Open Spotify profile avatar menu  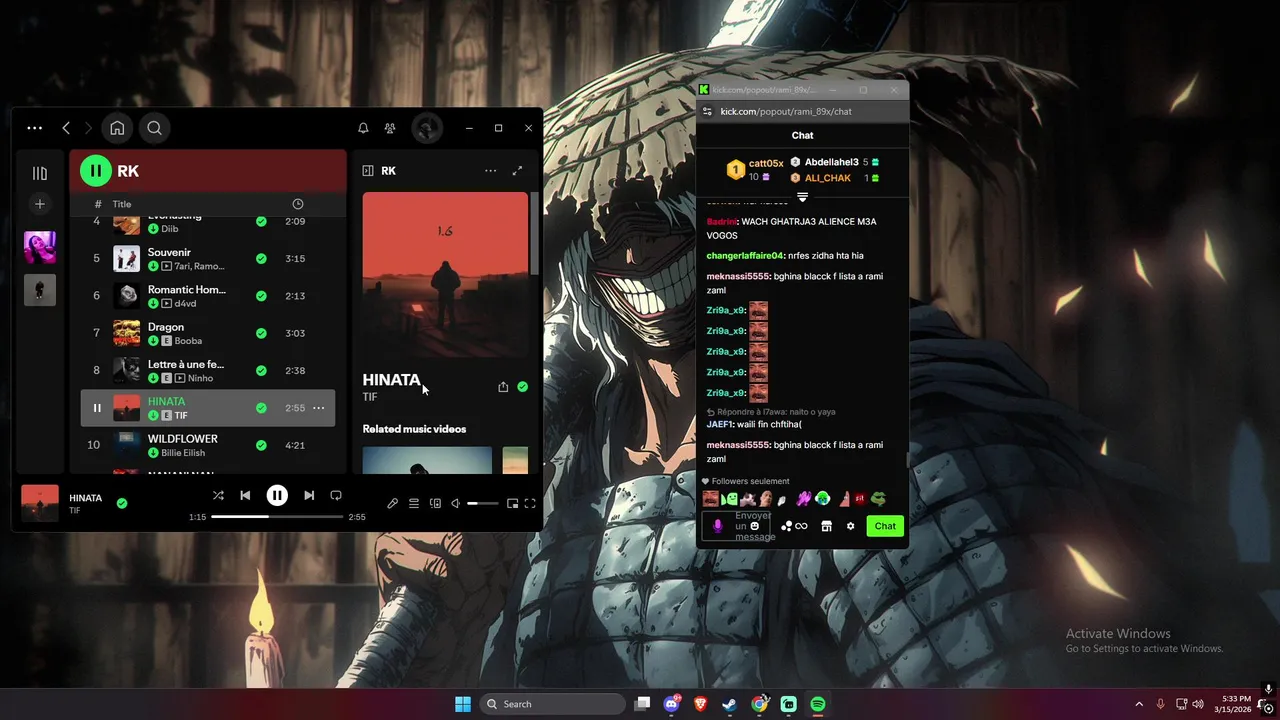427,128
